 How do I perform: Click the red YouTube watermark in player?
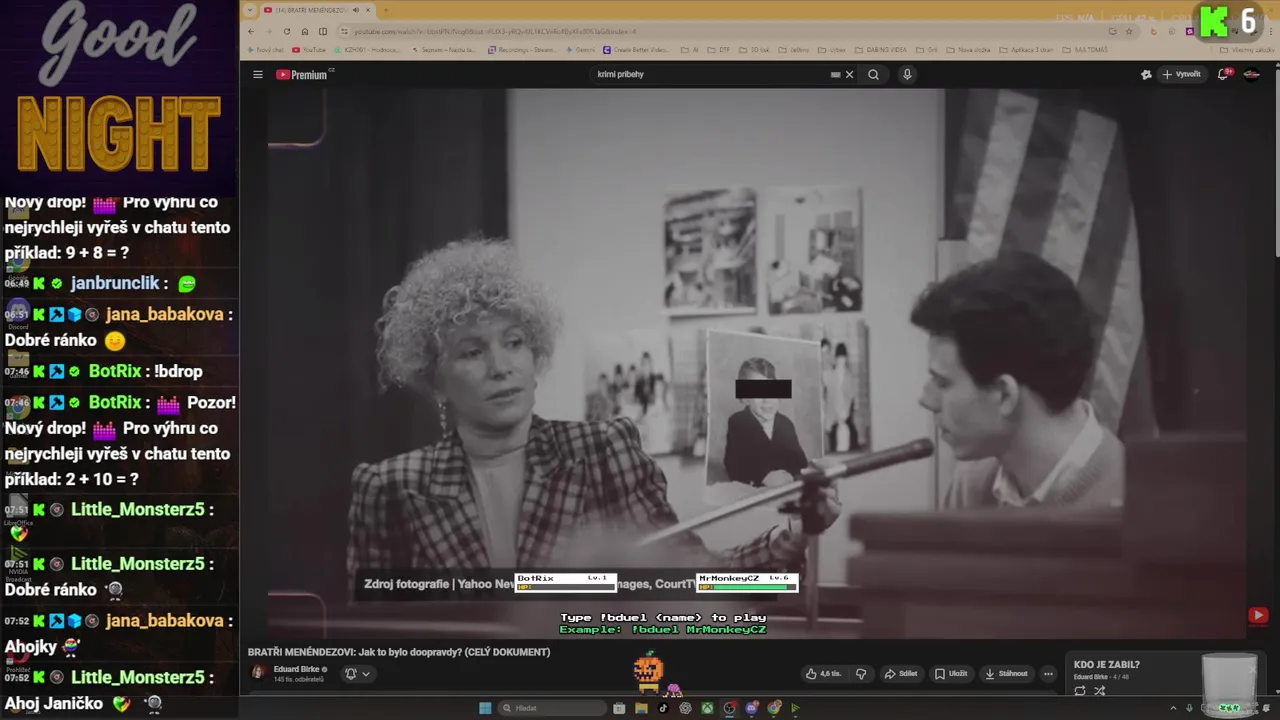(1258, 616)
